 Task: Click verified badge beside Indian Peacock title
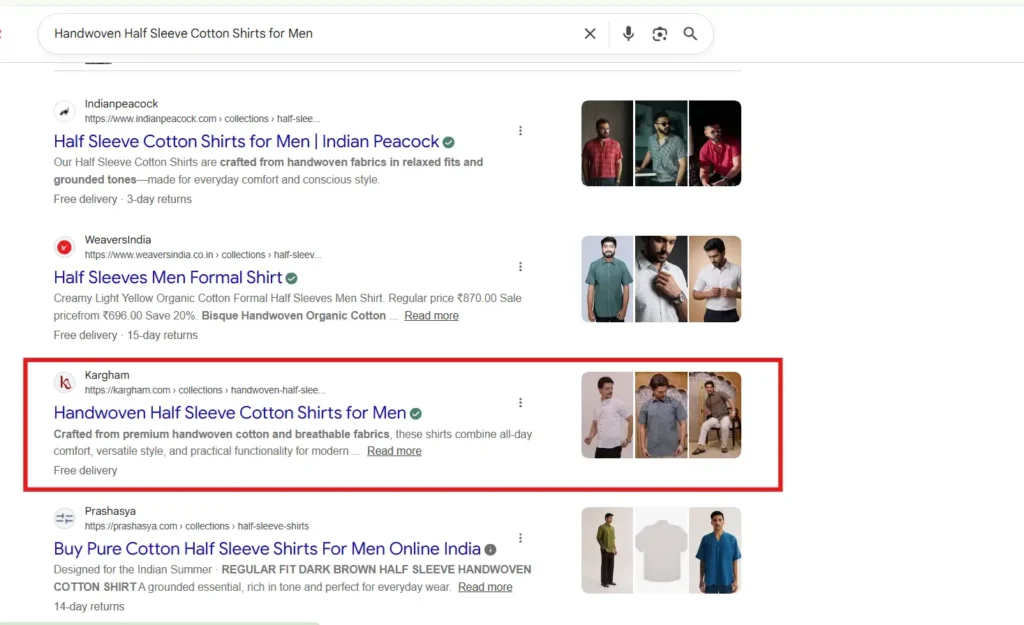click(449, 142)
